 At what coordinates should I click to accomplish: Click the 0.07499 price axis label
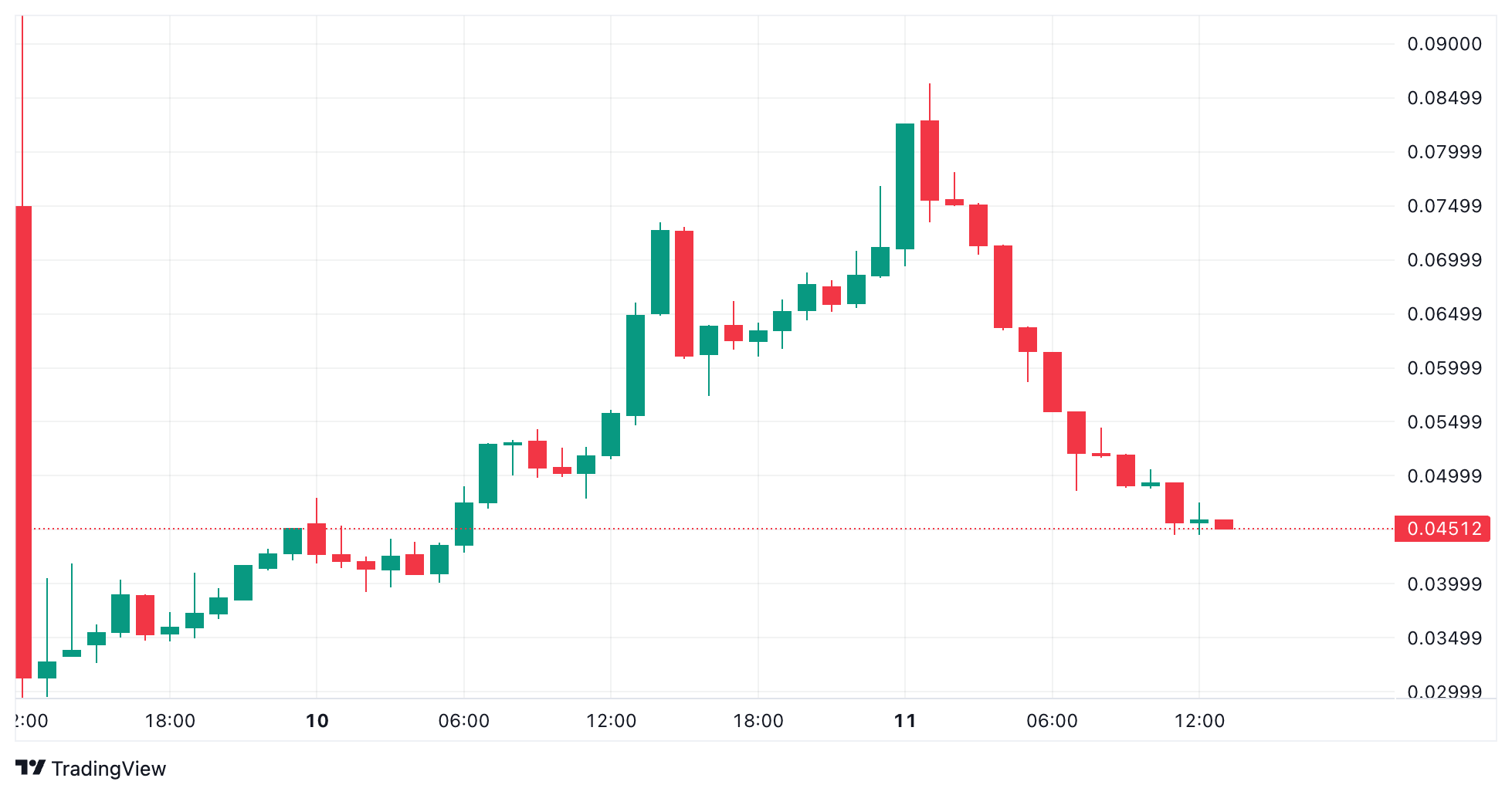click(1444, 206)
